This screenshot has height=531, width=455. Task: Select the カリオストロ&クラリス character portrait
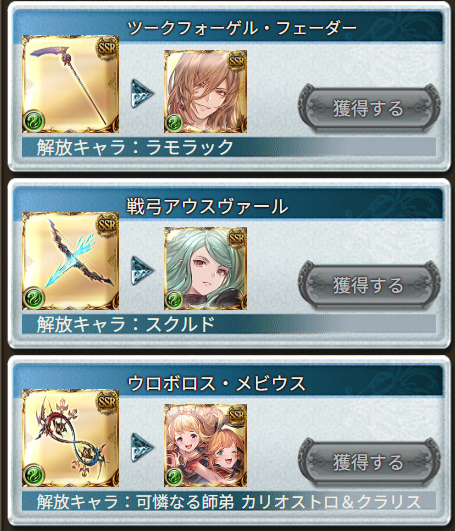205,445
